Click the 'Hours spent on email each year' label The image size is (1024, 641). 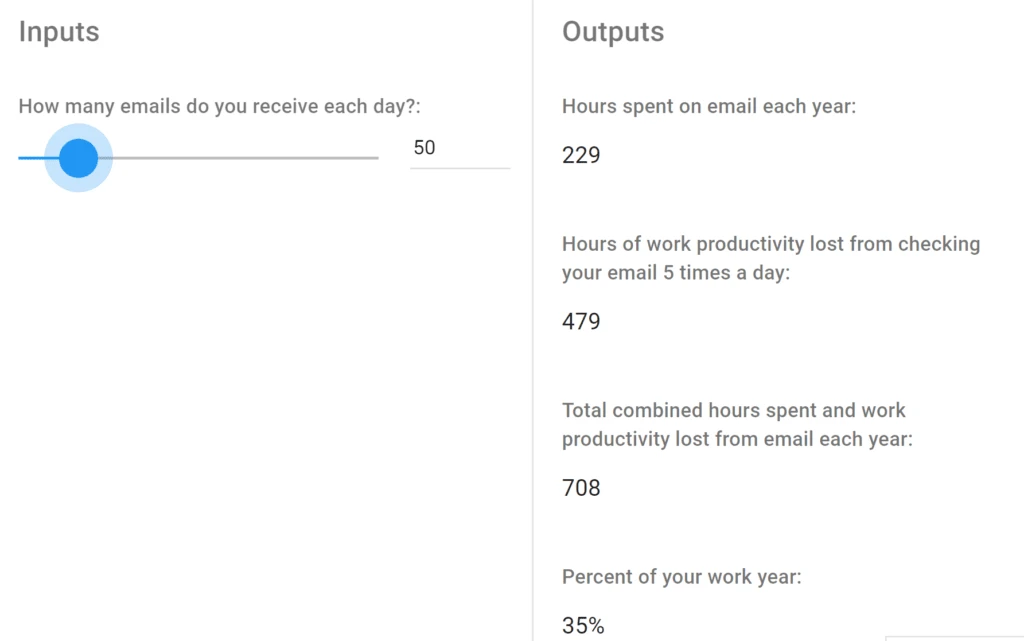708,106
